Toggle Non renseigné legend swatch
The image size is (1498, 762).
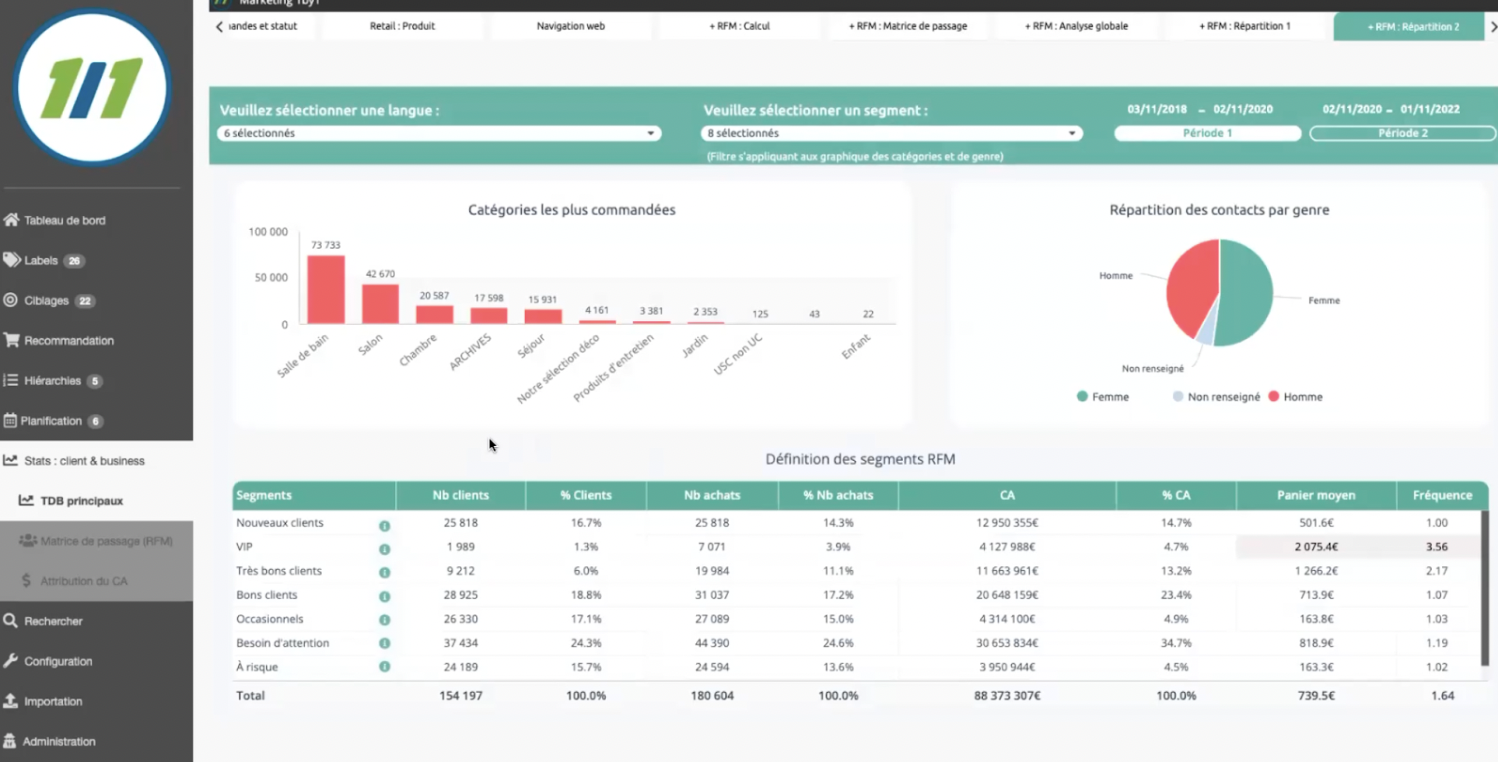(x=1178, y=397)
